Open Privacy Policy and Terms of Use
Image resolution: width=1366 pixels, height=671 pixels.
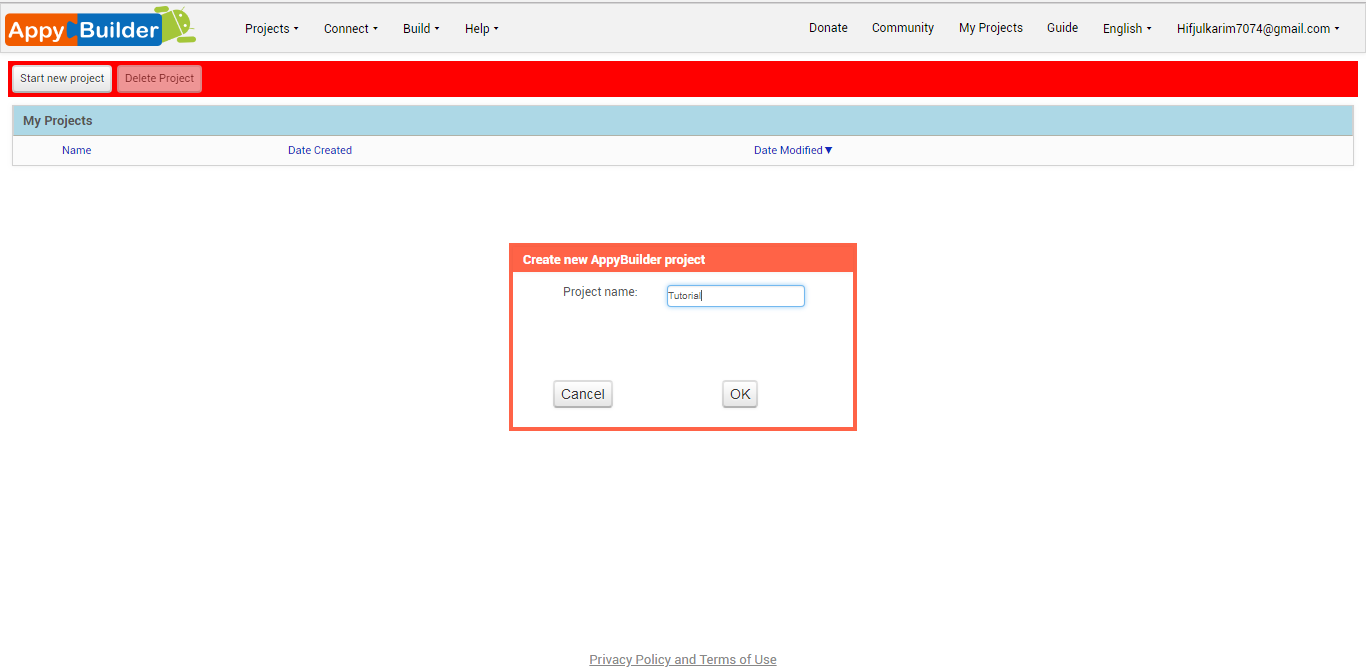point(682,659)
